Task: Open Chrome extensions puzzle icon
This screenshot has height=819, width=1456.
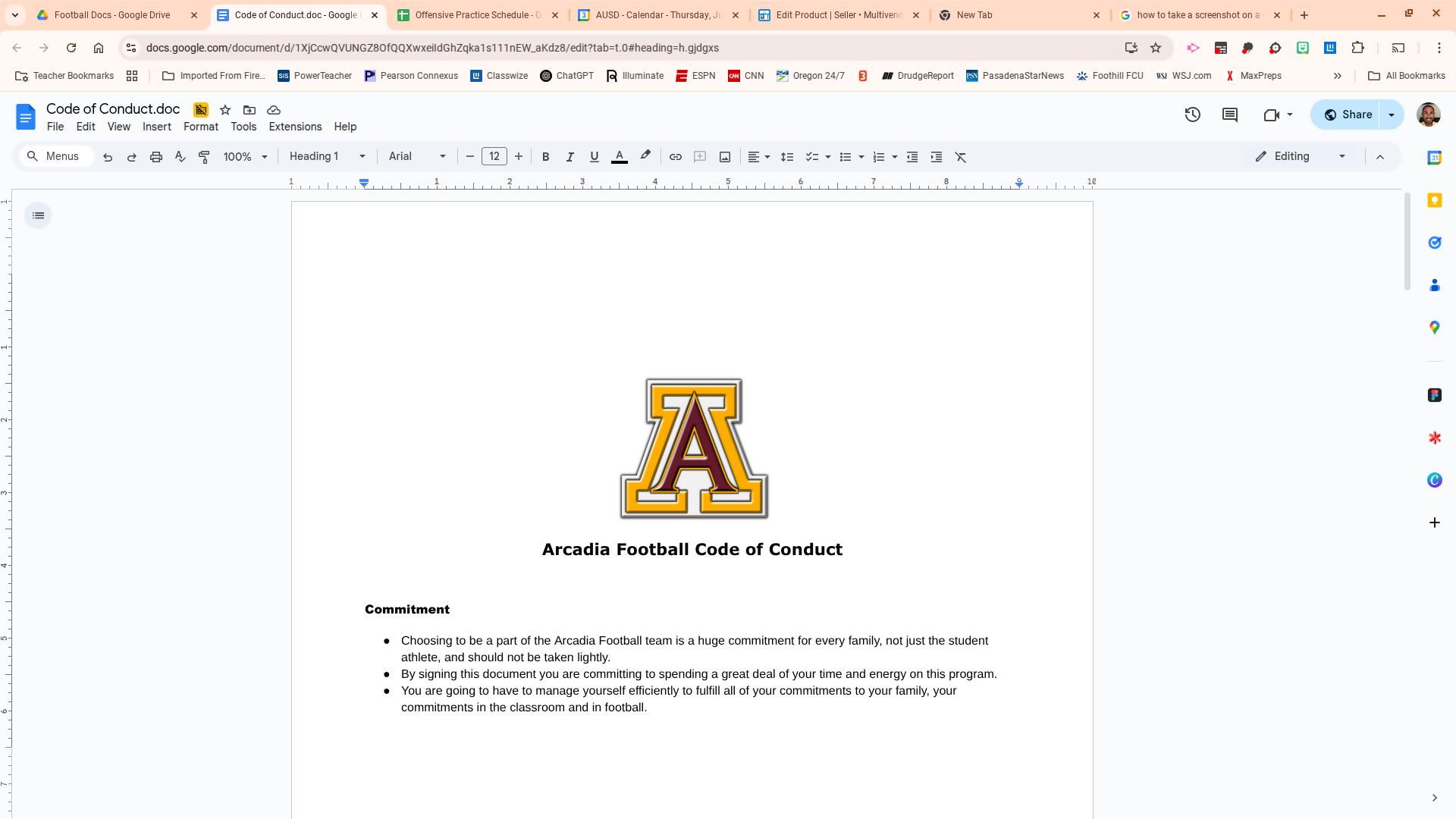Action: click(1357, 48)
